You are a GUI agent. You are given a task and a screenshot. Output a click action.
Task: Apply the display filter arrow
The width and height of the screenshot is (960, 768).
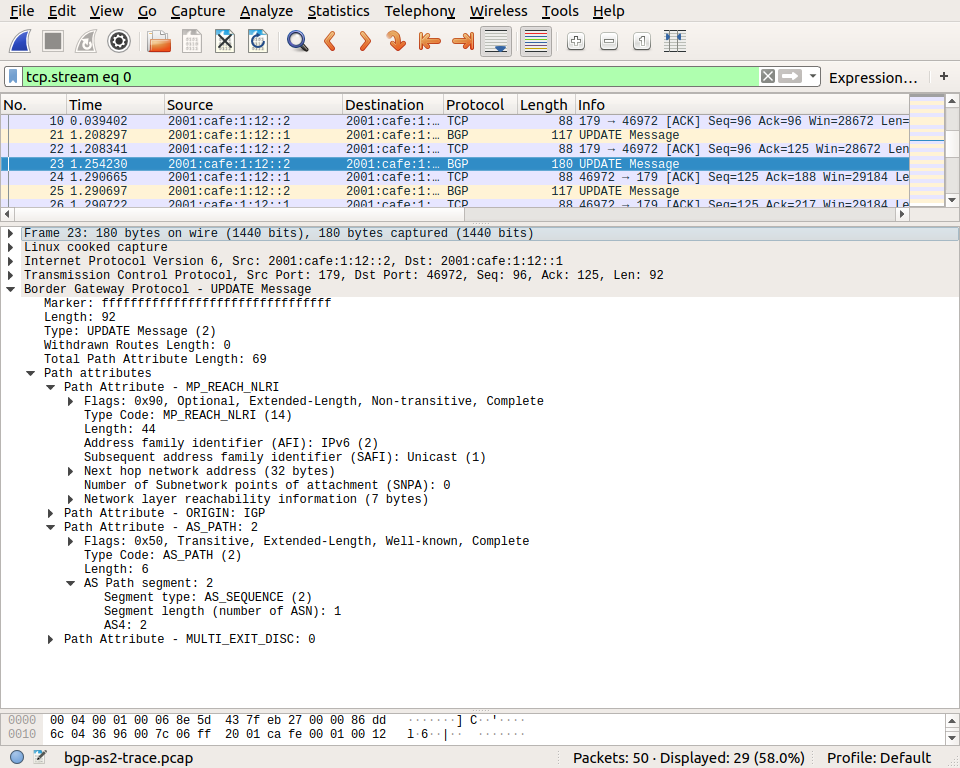[x=790, y=77]
